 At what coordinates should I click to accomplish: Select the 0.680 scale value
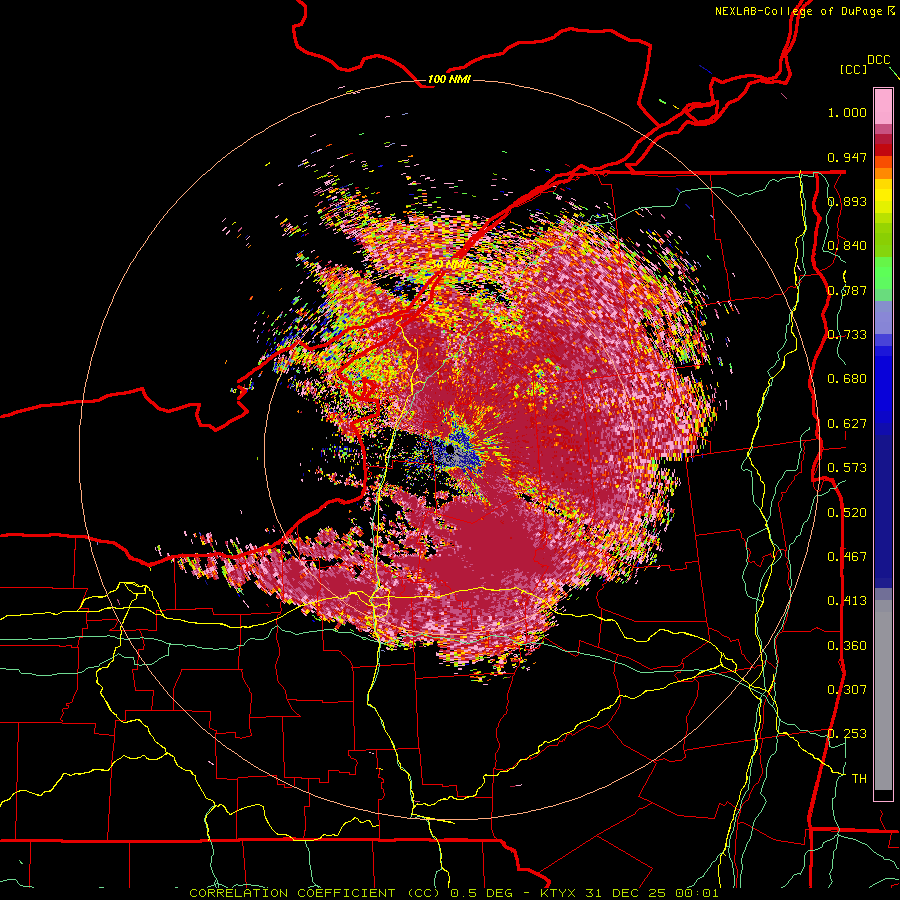[x=847, y=379]
